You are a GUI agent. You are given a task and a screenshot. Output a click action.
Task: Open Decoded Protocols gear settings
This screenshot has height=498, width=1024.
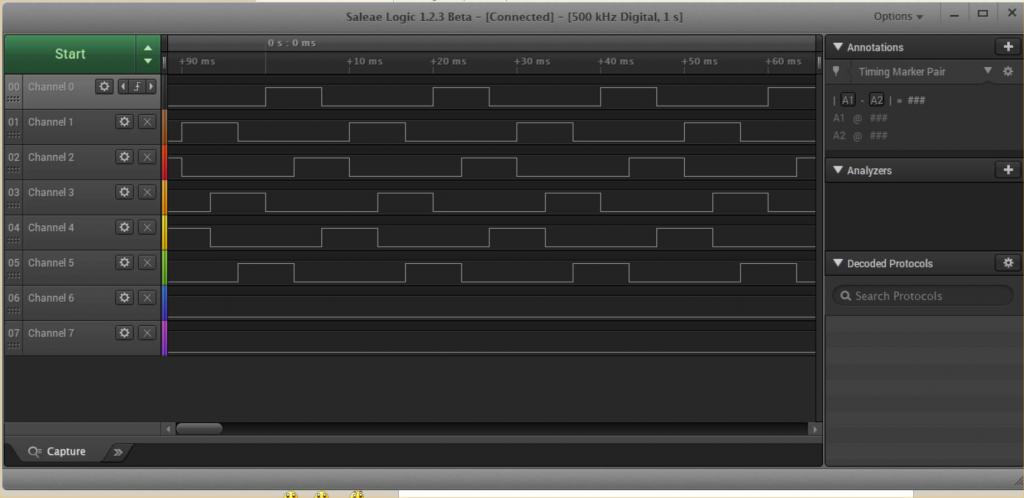[x=1007, y=263]
